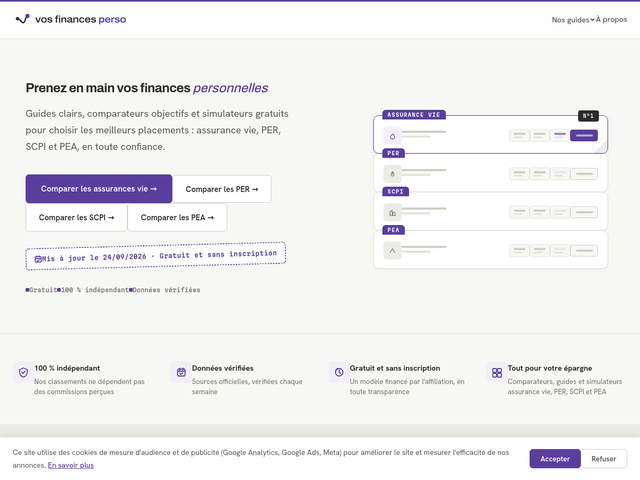Click the Gratuit et sans inscription heading
Viewport: 640px width, 480px height.
coord(395,368)
